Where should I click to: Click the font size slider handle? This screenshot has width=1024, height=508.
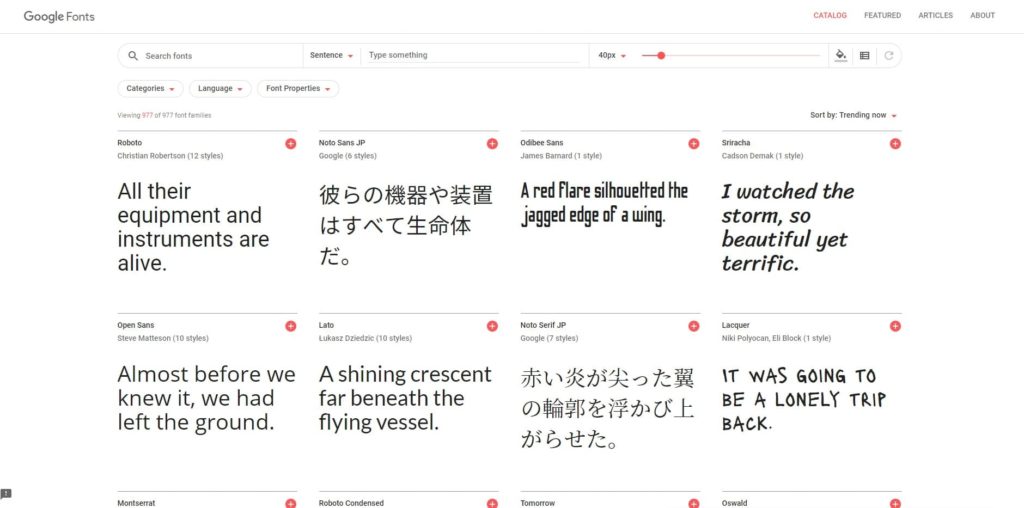(661, 56)
